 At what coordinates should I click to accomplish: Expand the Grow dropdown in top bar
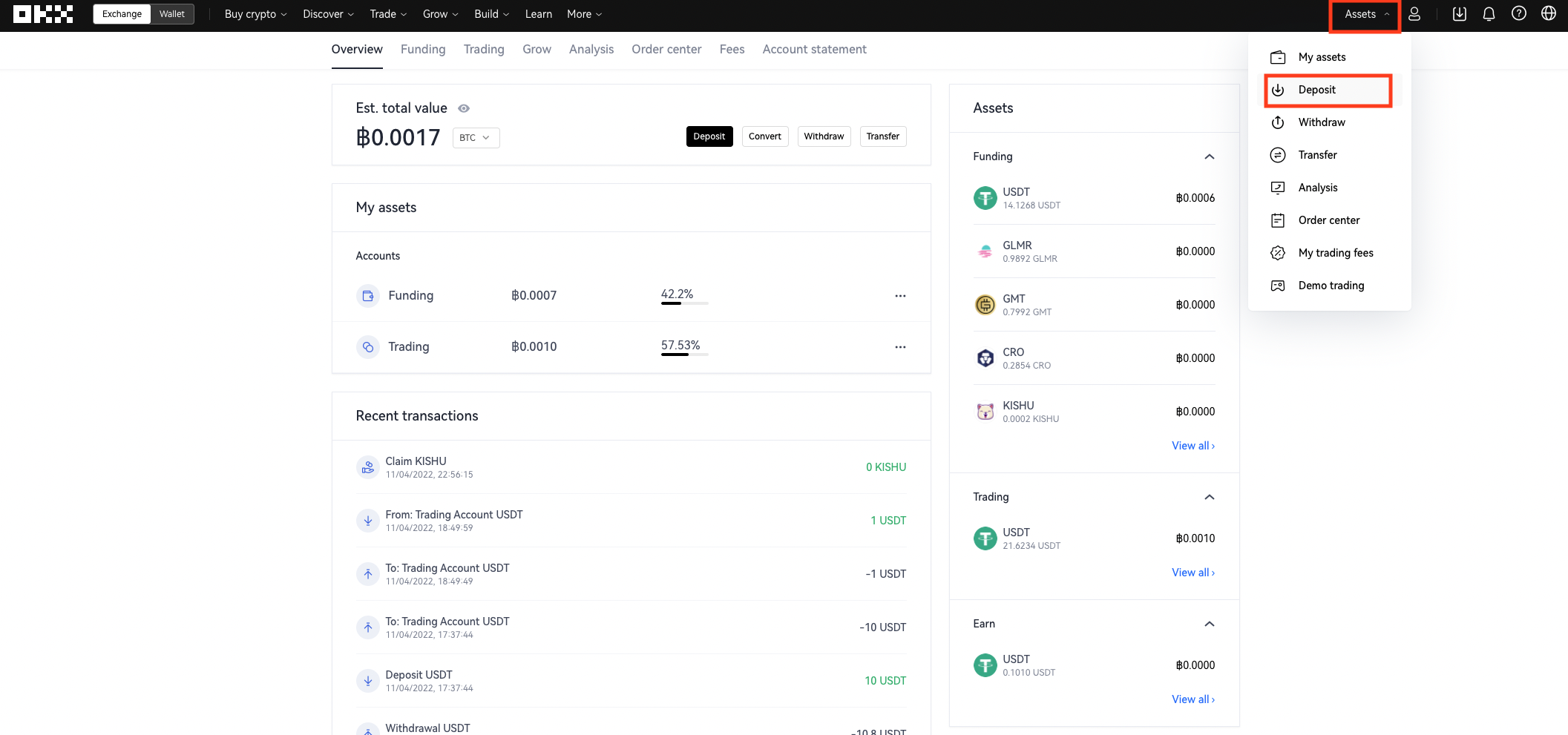(440, 14)
